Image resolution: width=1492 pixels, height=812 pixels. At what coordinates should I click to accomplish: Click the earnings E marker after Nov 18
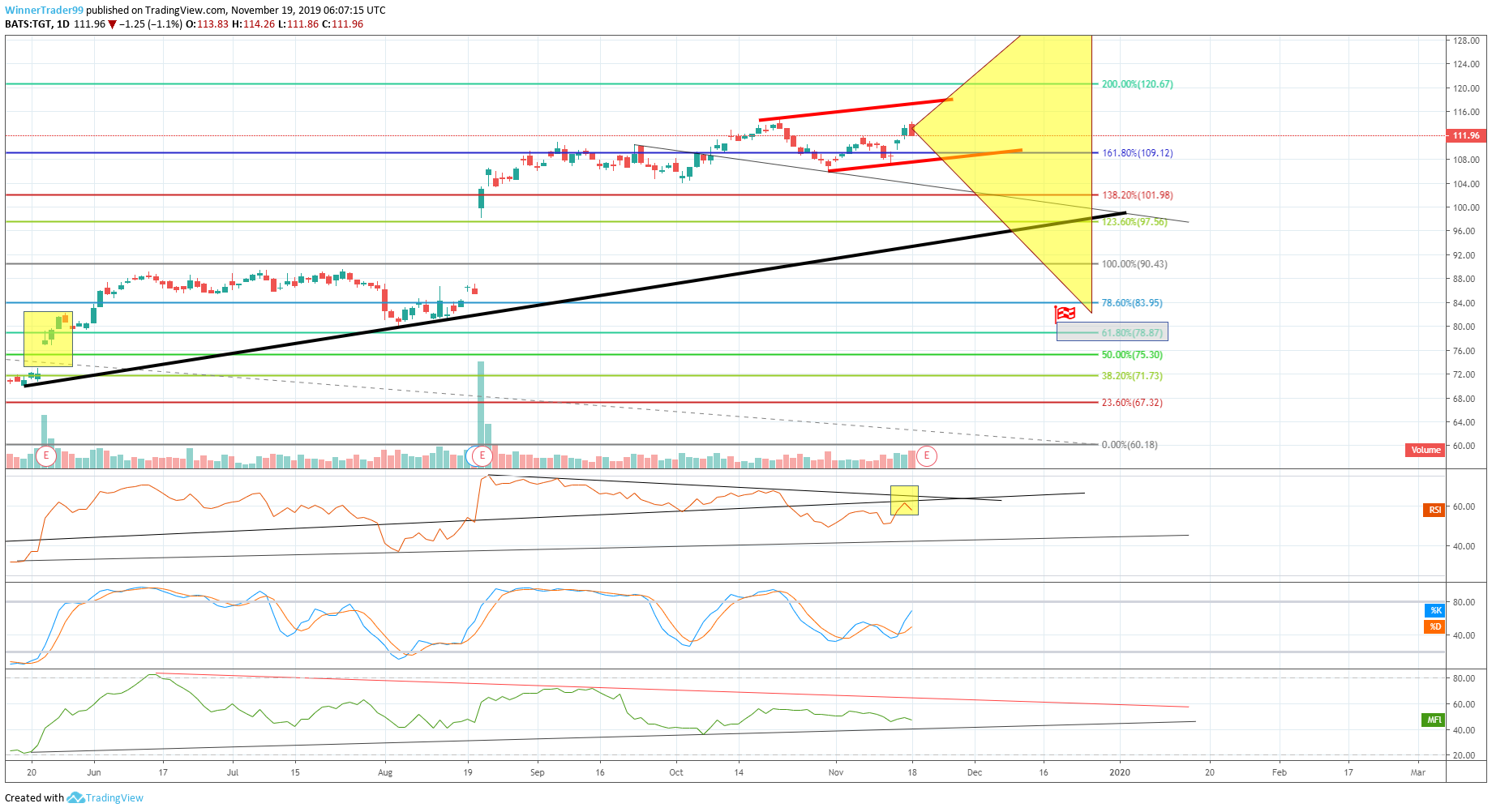pos(927,456)
